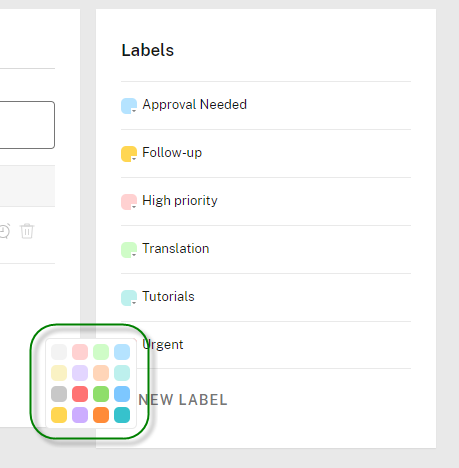Click the Tutorials label color icon
Screen dimensions: 459x468
[129, 298]
